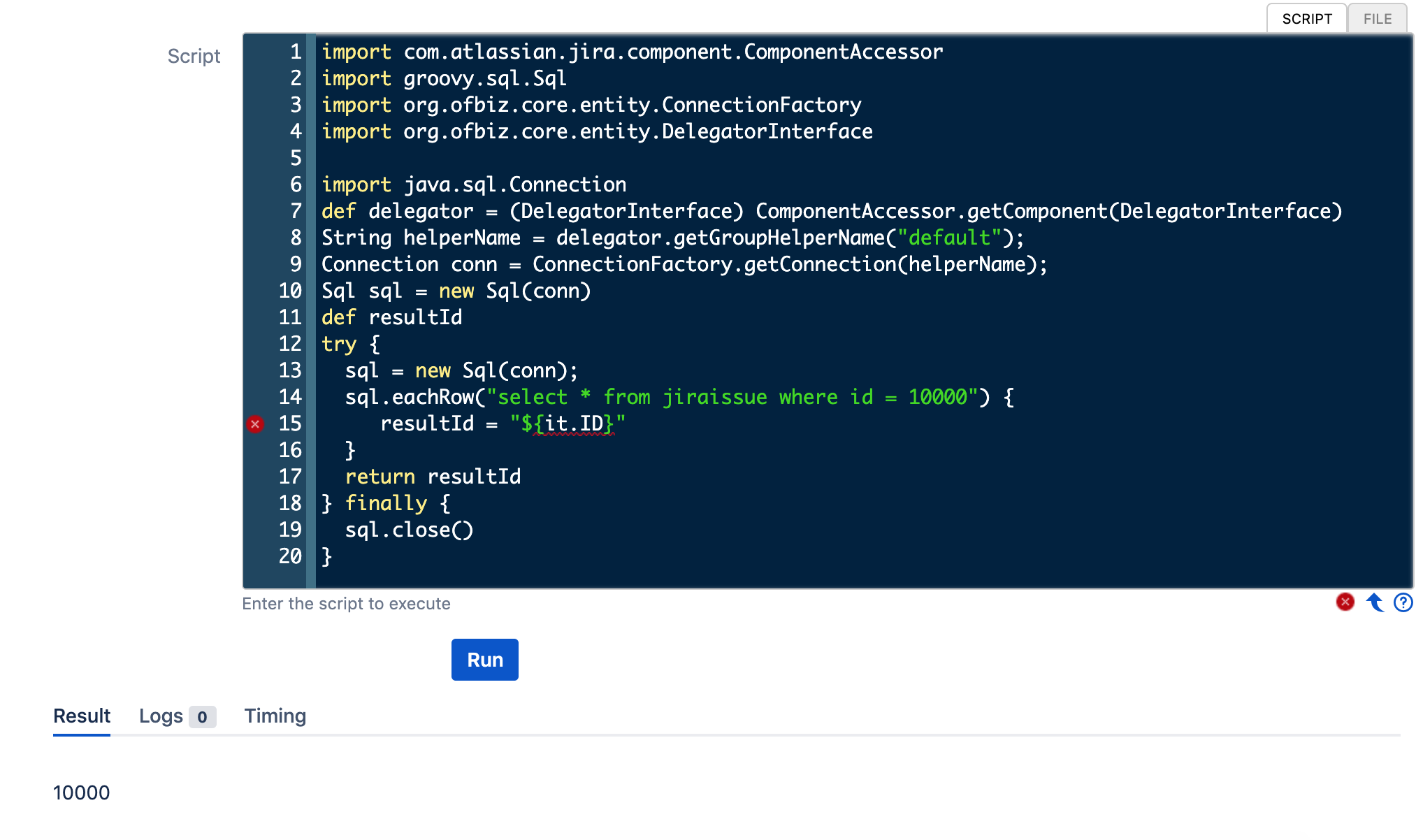Viewport: 1416px width, 840px height.
Task: Click the 'Enter the script to execute' label
Action: click(346, 603)
